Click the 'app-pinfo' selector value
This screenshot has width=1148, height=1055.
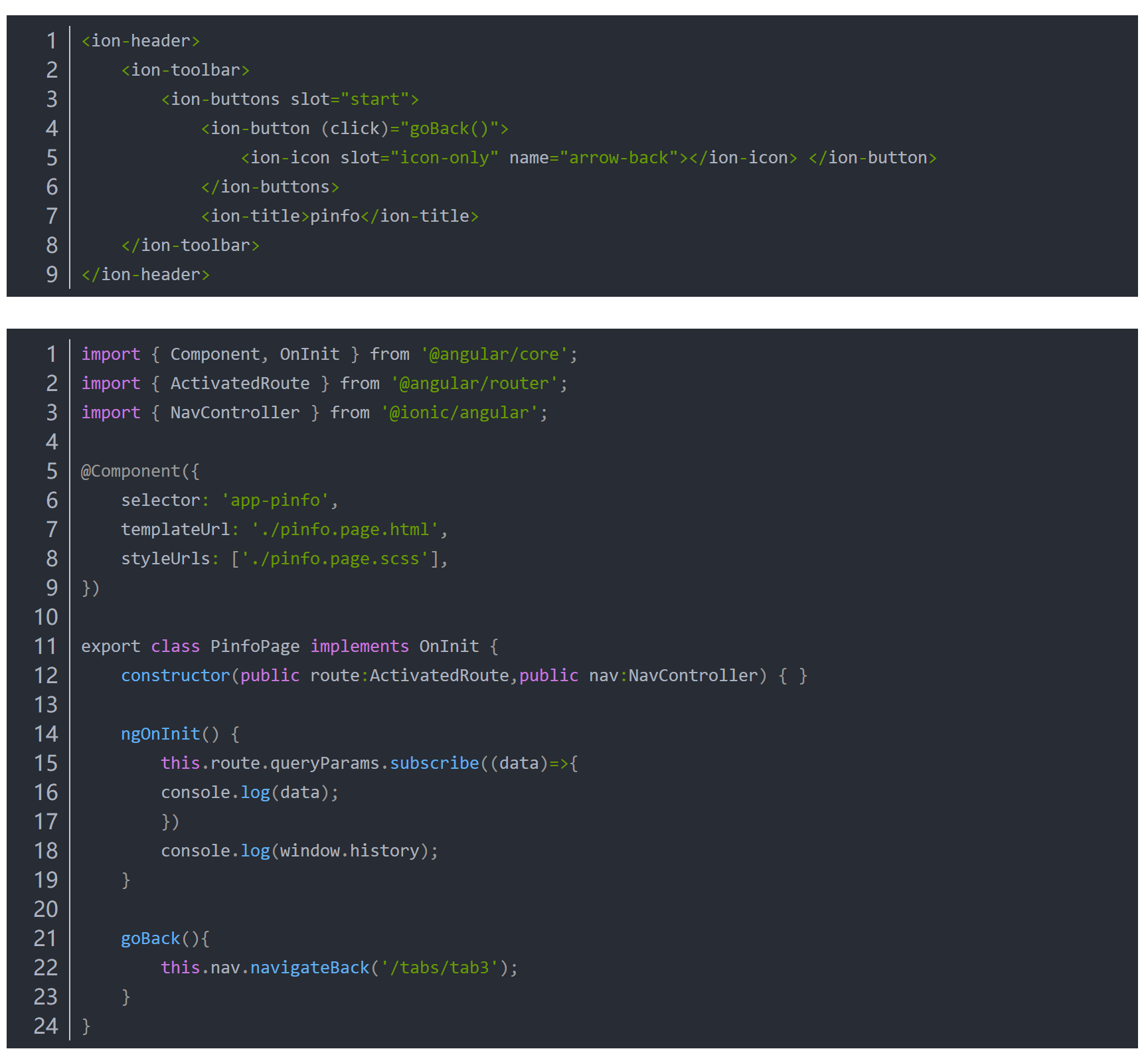click(x=275, y=500)
